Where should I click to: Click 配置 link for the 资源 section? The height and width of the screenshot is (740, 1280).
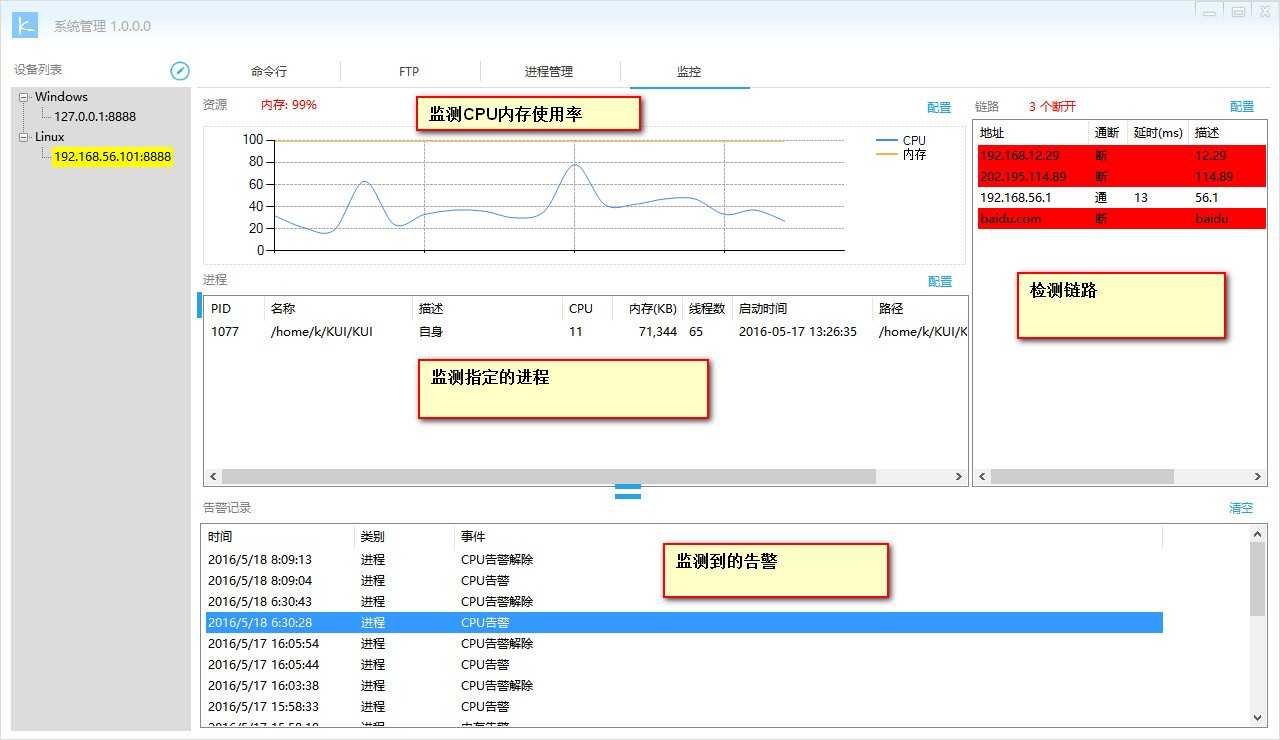point(939,107)
